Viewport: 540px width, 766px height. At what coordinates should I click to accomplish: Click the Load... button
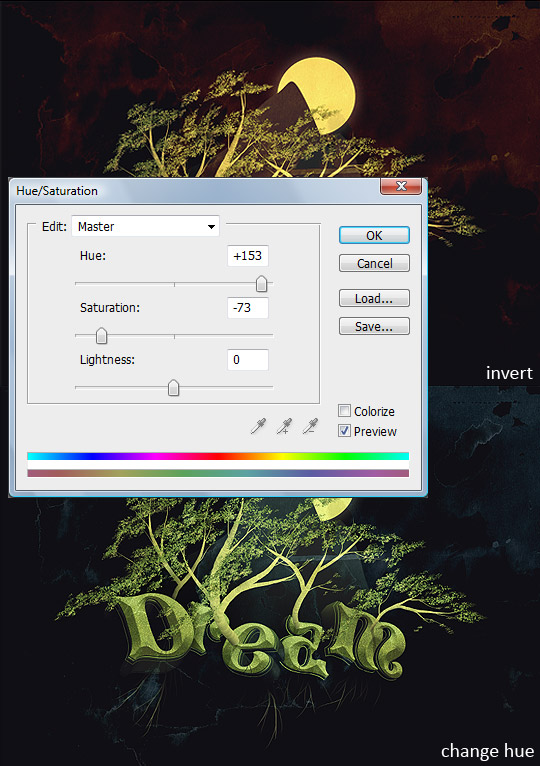pyautogui.click(x=374, y=298)
